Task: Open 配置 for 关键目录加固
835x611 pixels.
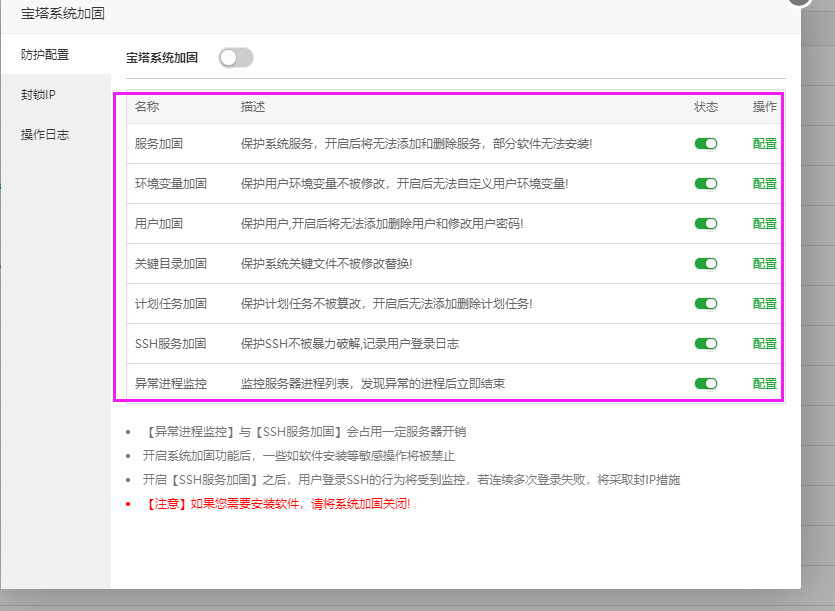Action: tap(763, 263)
